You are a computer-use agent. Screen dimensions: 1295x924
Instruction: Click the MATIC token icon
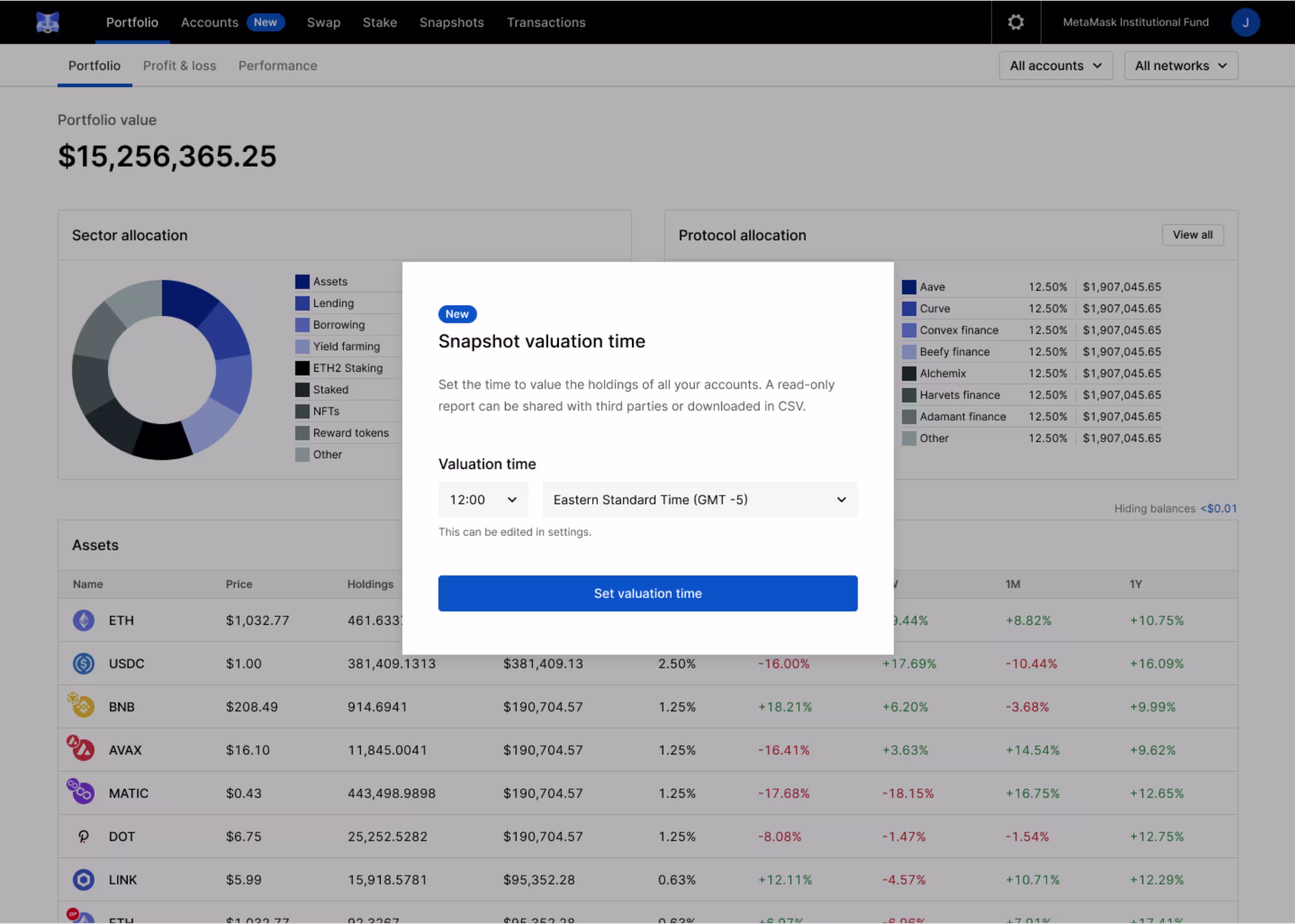point(82,792)
